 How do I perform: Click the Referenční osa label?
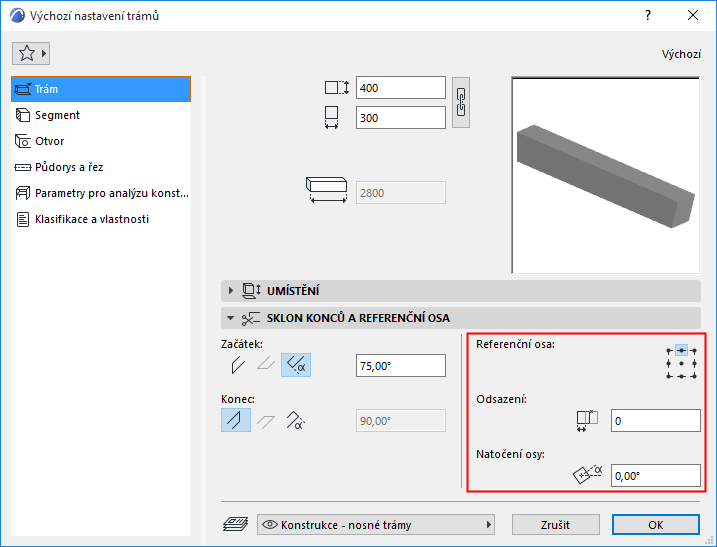(x=515, y=344)
